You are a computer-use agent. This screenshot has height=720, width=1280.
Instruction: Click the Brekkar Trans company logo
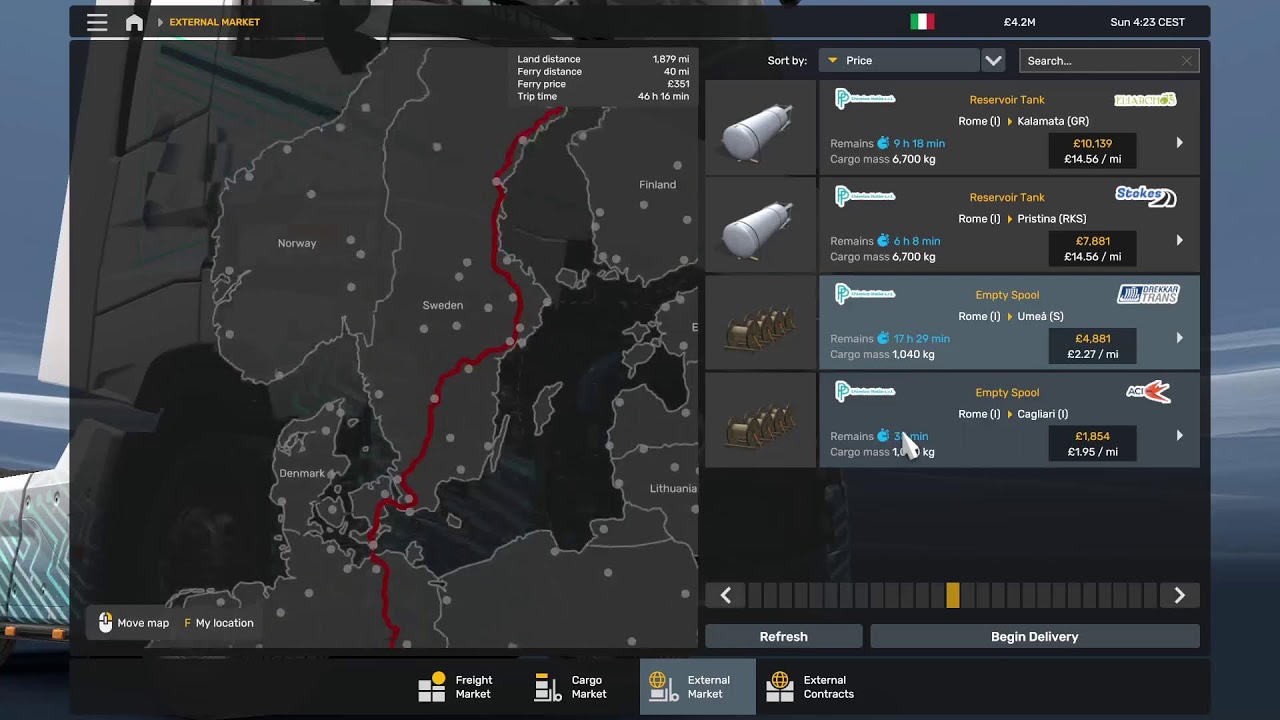click(x=1148, y=294)
